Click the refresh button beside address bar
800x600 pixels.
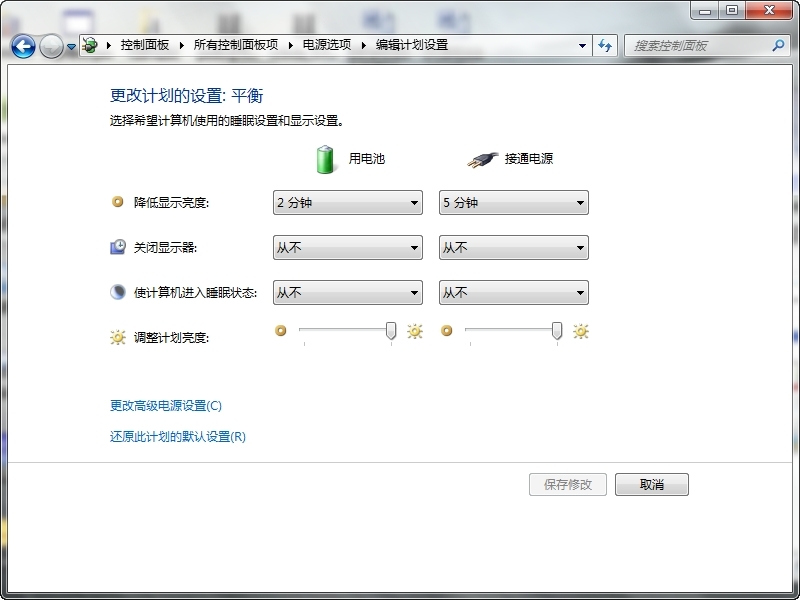pyautogui.click(x=605, y=45)
